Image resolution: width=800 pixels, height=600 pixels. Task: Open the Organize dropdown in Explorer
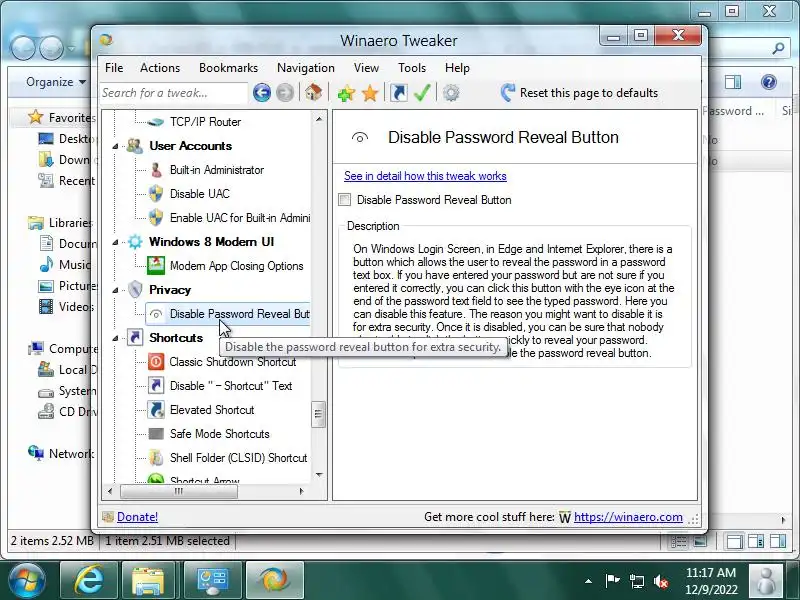coord(56,82)
